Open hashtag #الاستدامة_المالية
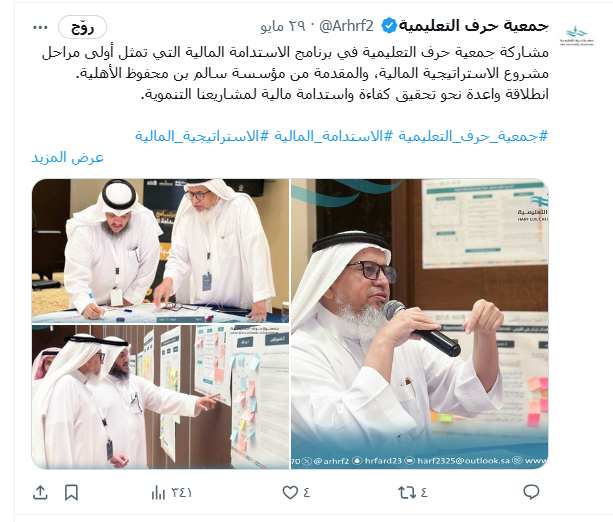Viewport: 613px width, 522px height. point(332,136)
